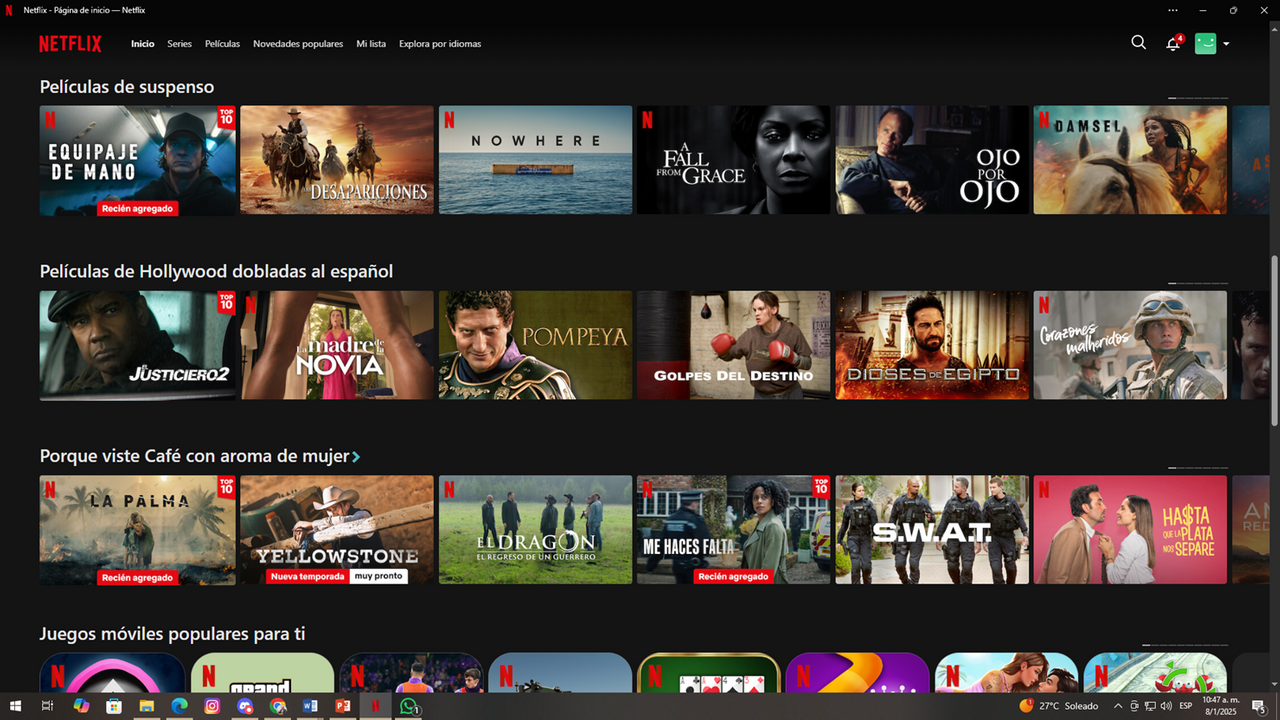Screen dimensions: 1280x720
Task: Open the volume speaker icon
Action: pos(1166,706)
